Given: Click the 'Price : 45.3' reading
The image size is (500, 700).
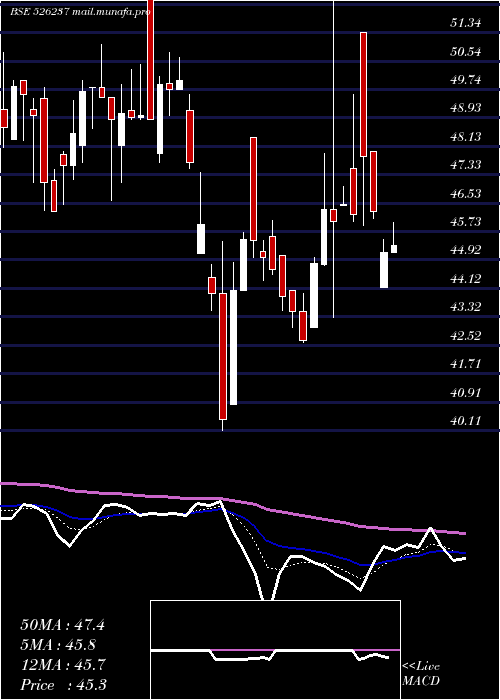Looking at the screenshot, I should (63, 685).
